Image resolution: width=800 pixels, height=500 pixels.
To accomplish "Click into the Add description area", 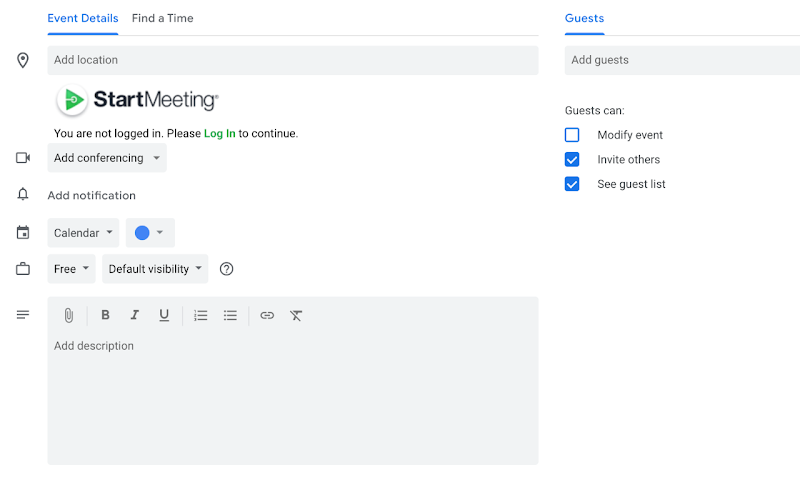I will click(x=293, y=398).
